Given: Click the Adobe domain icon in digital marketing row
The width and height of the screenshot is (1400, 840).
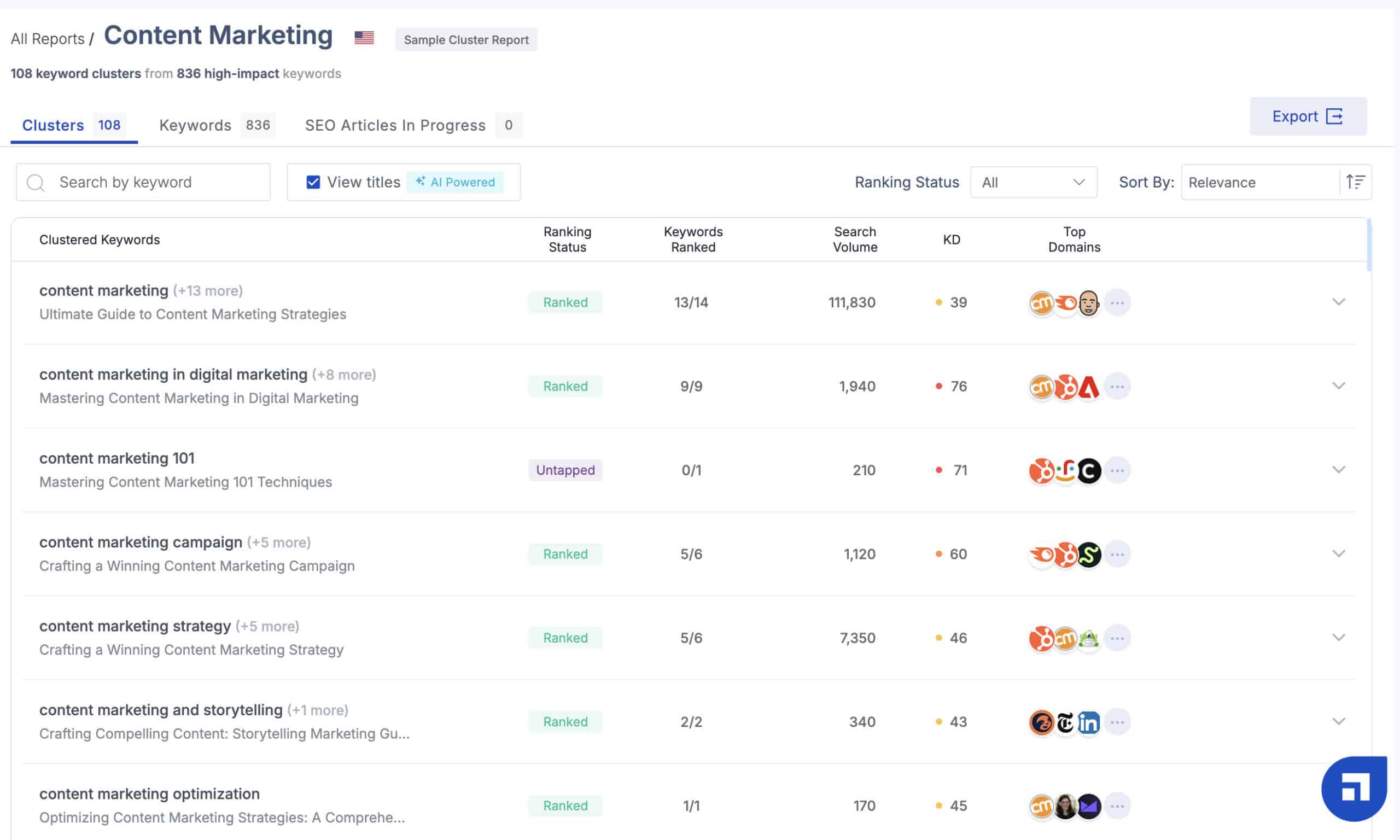Looking at the screenshot, I should point(1088,387).
